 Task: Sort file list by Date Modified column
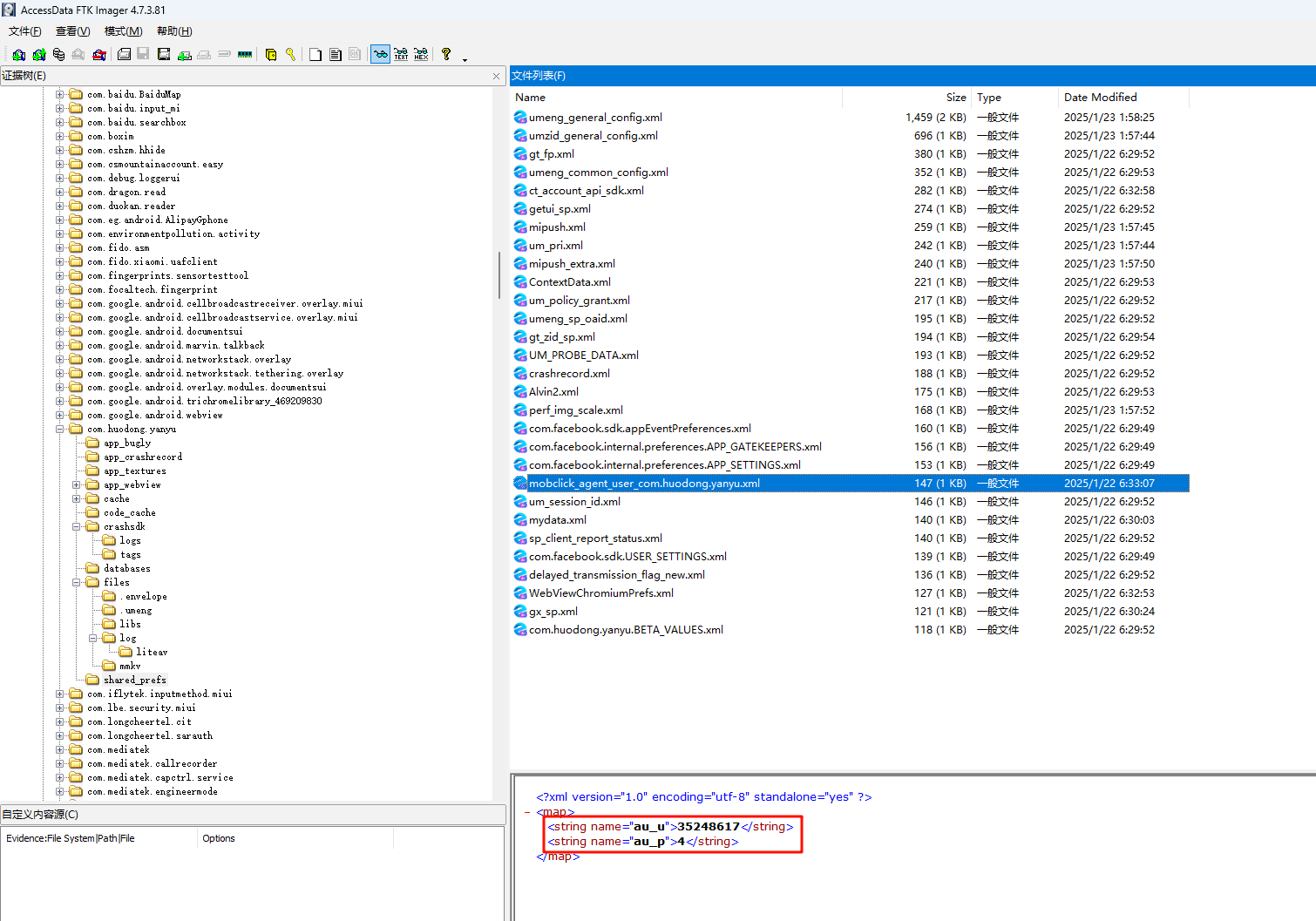pyautogui.click(x=1100, y=98)
